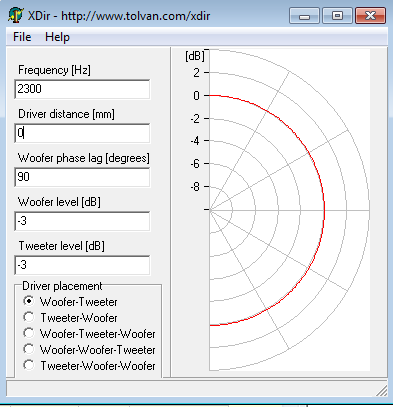This screenshot has width=393, height=407.
Task: Click the "Woofer level [dB]" label
Action: tap(59, 202)
